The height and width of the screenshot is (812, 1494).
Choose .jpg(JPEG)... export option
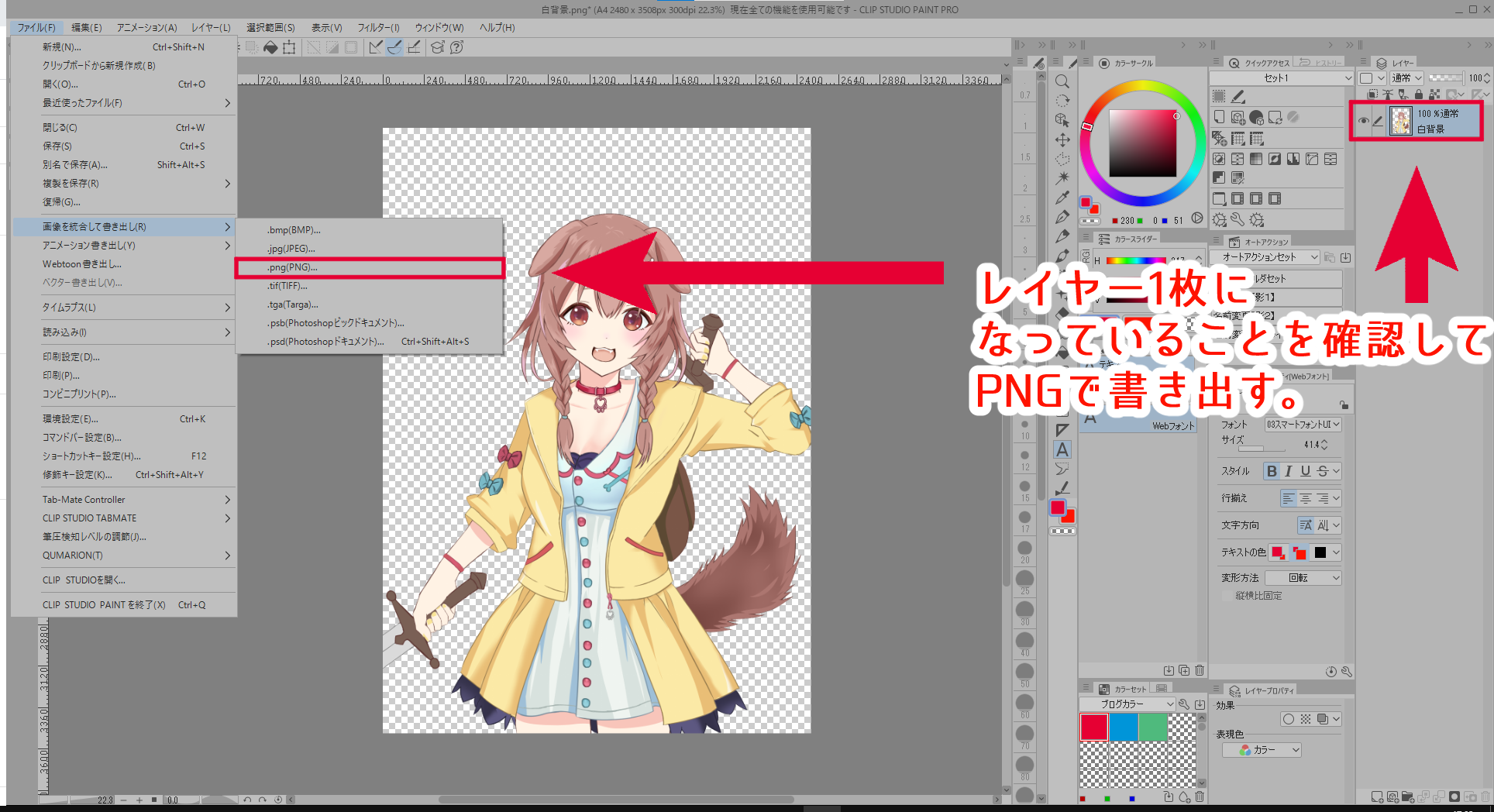pyautogui.click(x=370, y=249)
